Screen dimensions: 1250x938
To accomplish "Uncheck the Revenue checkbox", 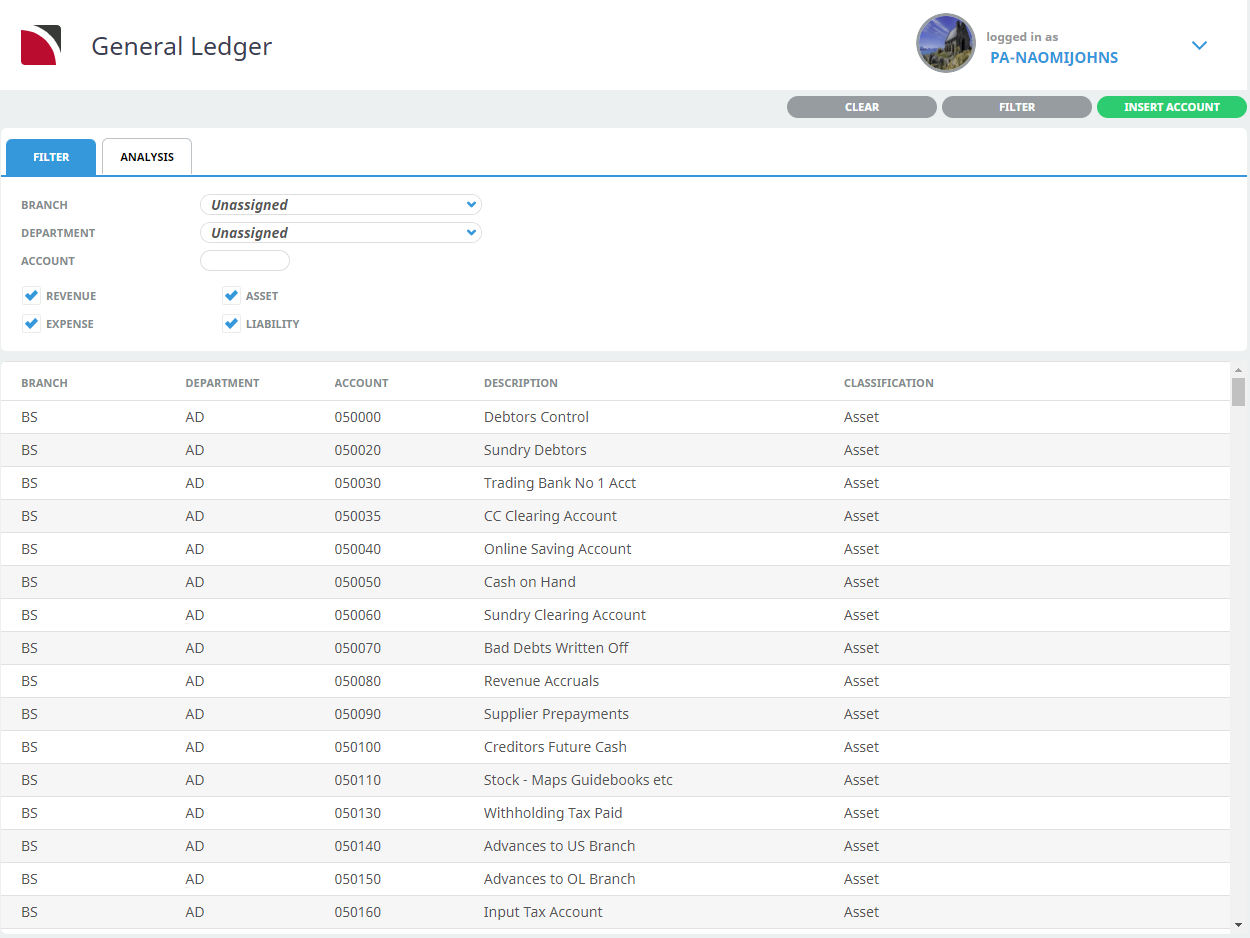I will (x=32, y=296).
